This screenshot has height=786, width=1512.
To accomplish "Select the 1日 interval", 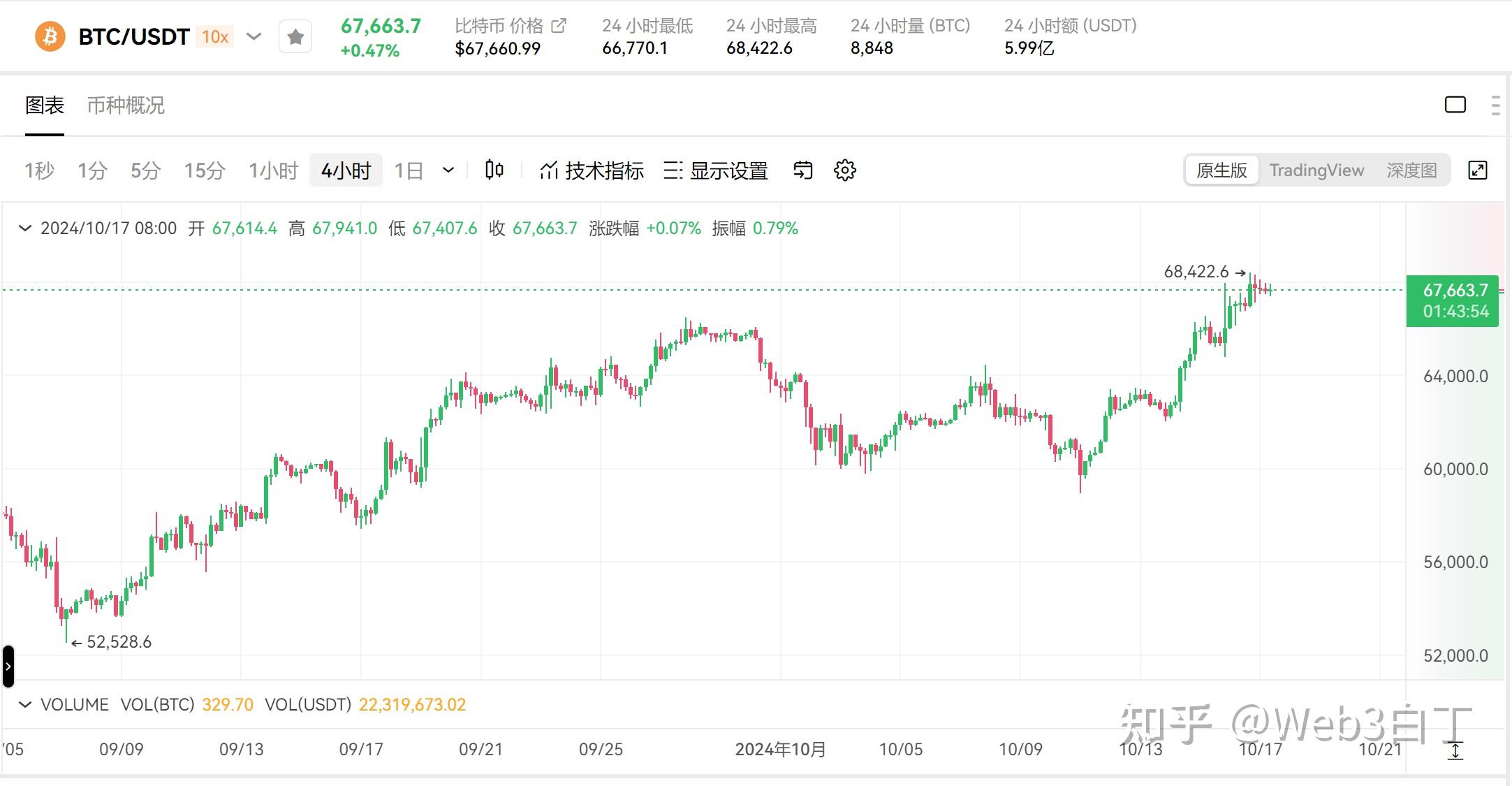I will 409,170.
